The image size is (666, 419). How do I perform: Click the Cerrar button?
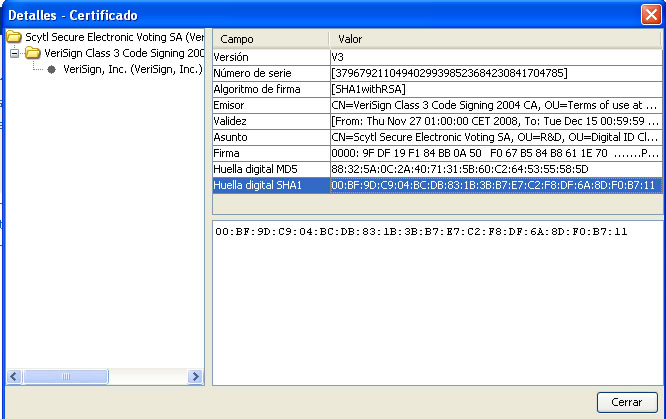click(x=627, y=402)
